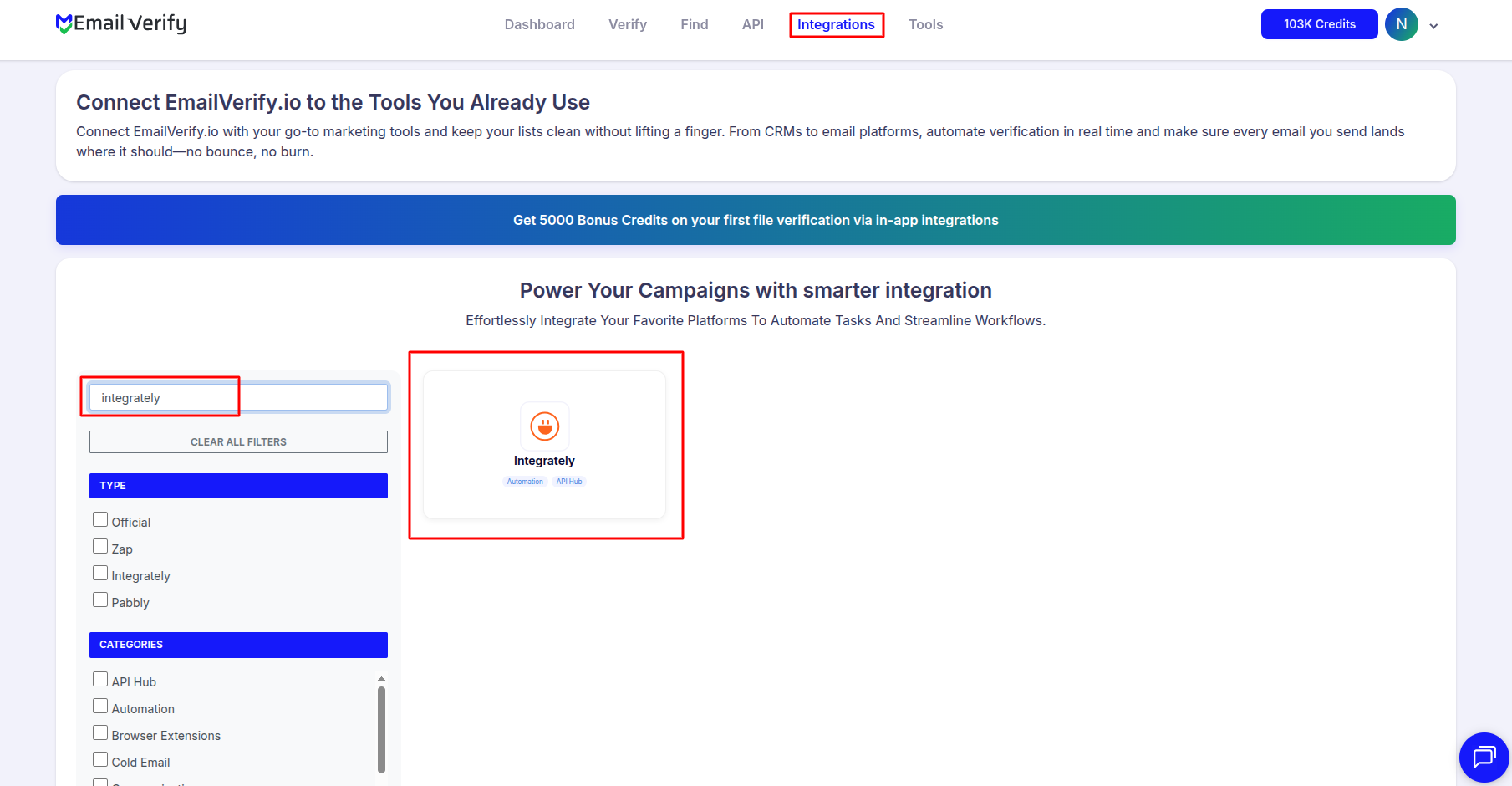Click the heading 'Power Your Campaigns with smarter integration'
The image size is (1512, 786).
pyautogui.click(x=756, y=290)
